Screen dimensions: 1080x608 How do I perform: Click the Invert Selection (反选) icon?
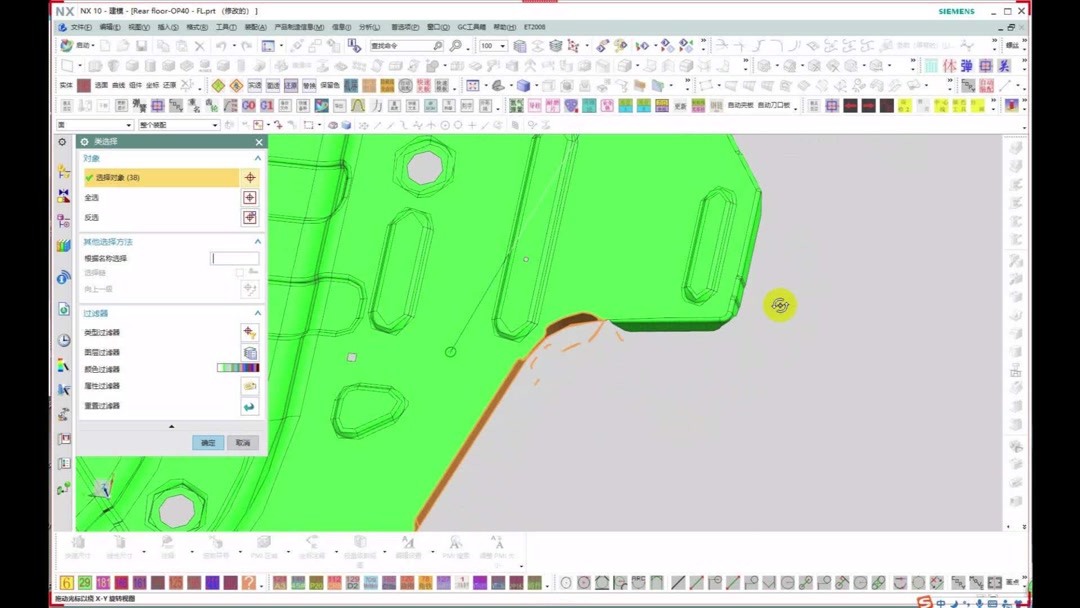pos(250,217)
